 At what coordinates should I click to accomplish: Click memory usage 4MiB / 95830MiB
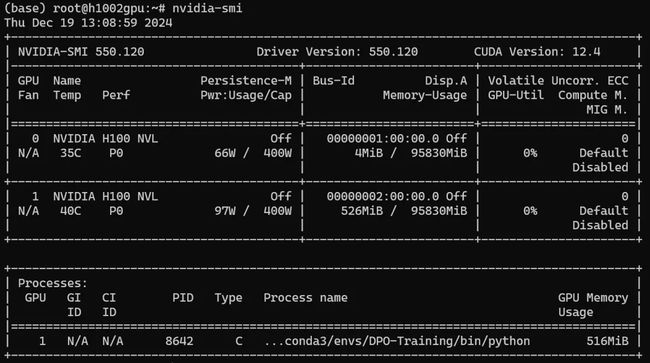(410, 153)
